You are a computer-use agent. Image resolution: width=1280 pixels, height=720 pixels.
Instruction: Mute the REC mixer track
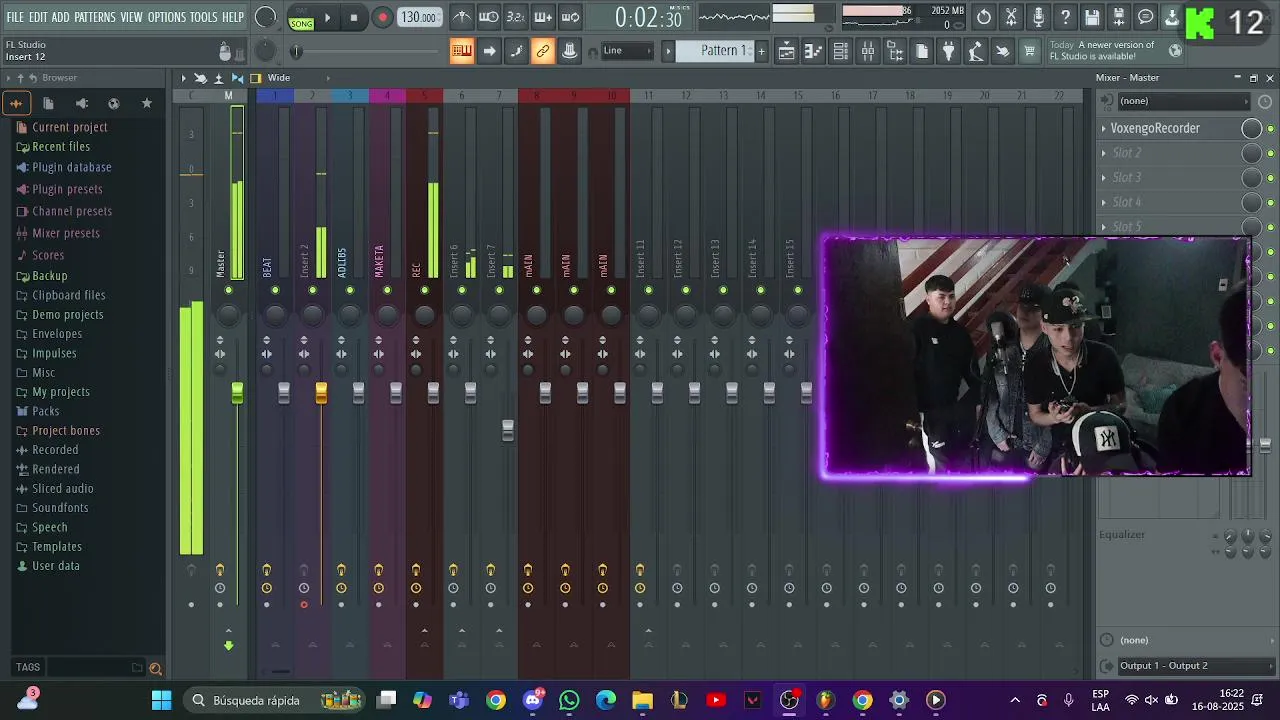(425, 290)
